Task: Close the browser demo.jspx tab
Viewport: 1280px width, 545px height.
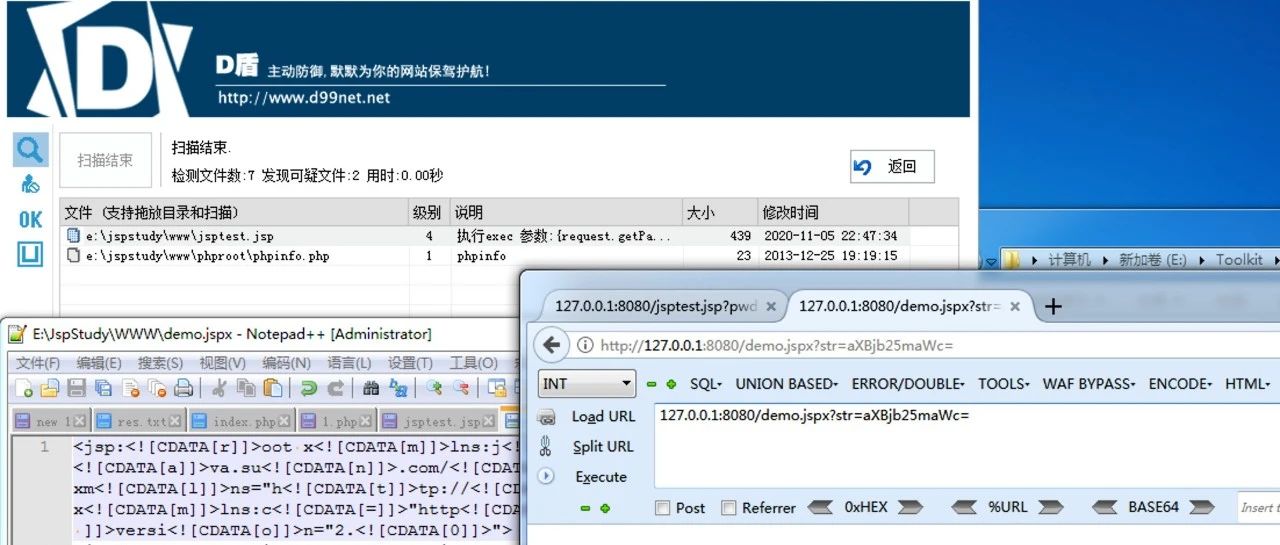Action: (x=1017, y=307)
